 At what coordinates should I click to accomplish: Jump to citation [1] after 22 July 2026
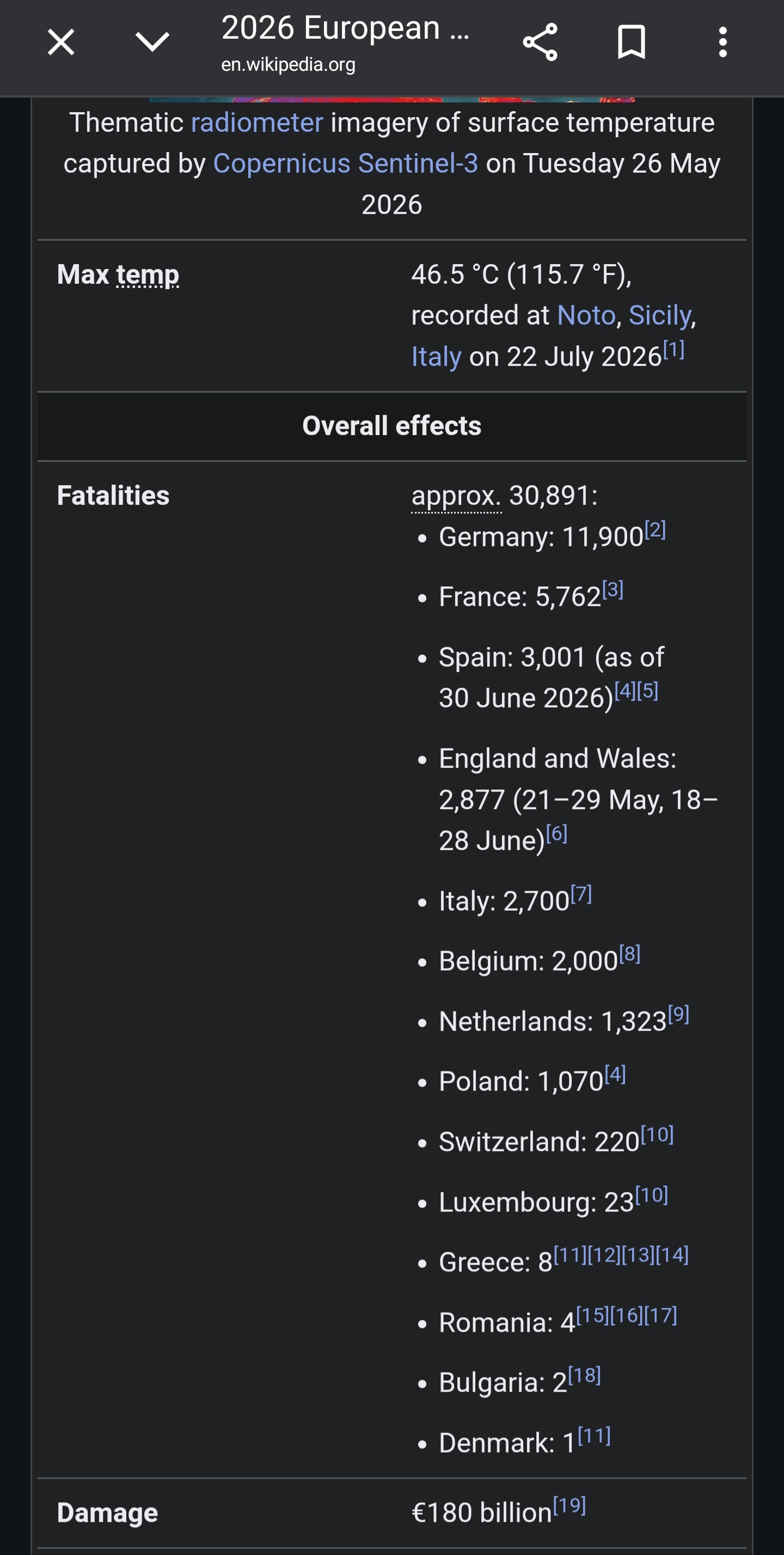pos(673,350)
